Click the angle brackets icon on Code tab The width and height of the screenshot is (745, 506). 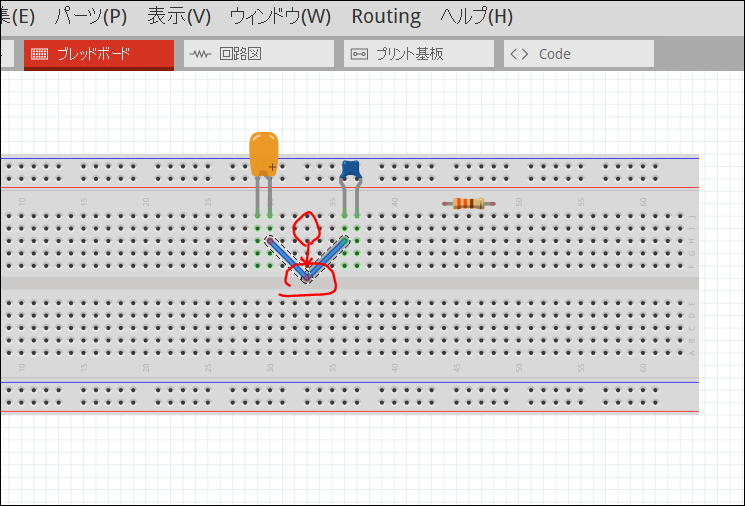pos(519,54)
